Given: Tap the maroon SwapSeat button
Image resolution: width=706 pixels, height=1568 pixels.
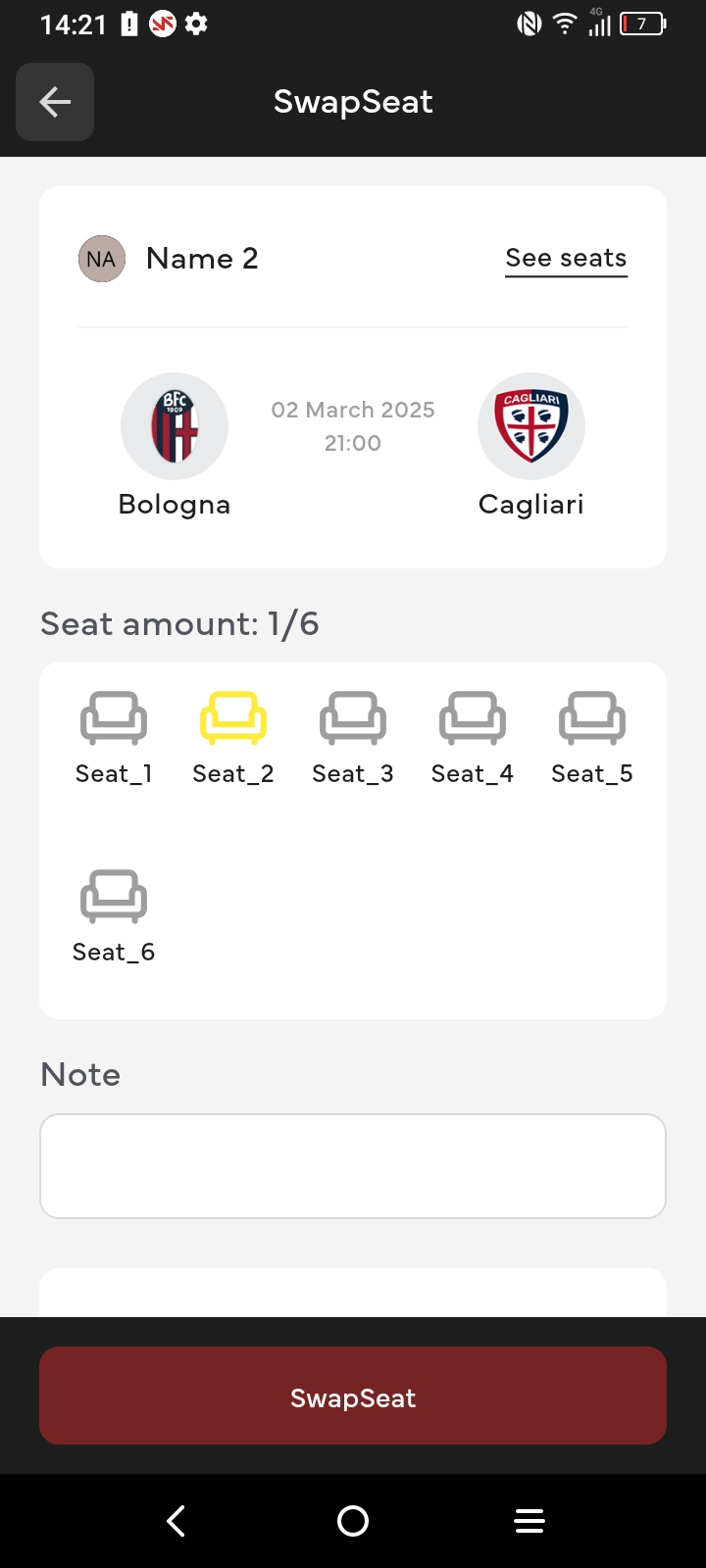Looking at the screenshot, I should coord(353,1396).
